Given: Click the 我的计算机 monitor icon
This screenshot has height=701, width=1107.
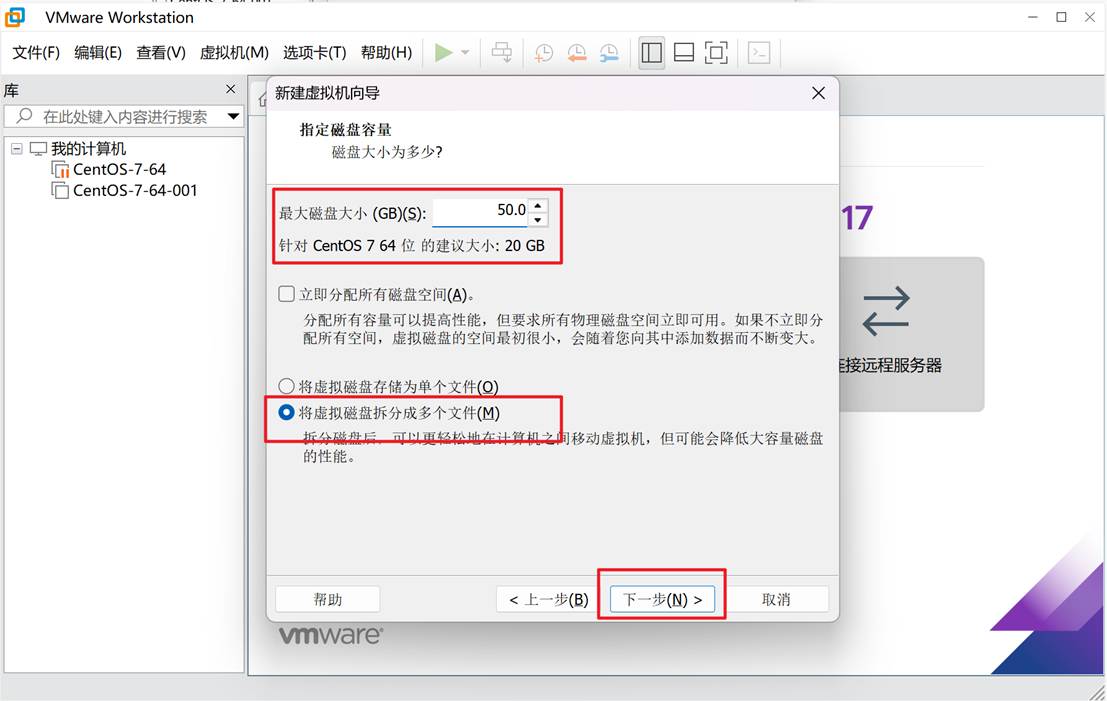Looking at the screenshot, I should pos(38,149).
